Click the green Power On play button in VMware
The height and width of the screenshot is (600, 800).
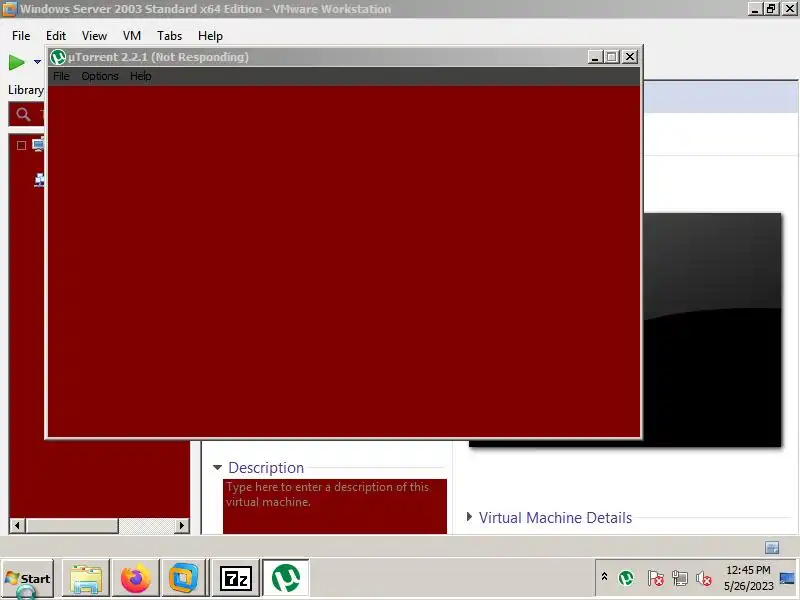click(x=17, y=62)
